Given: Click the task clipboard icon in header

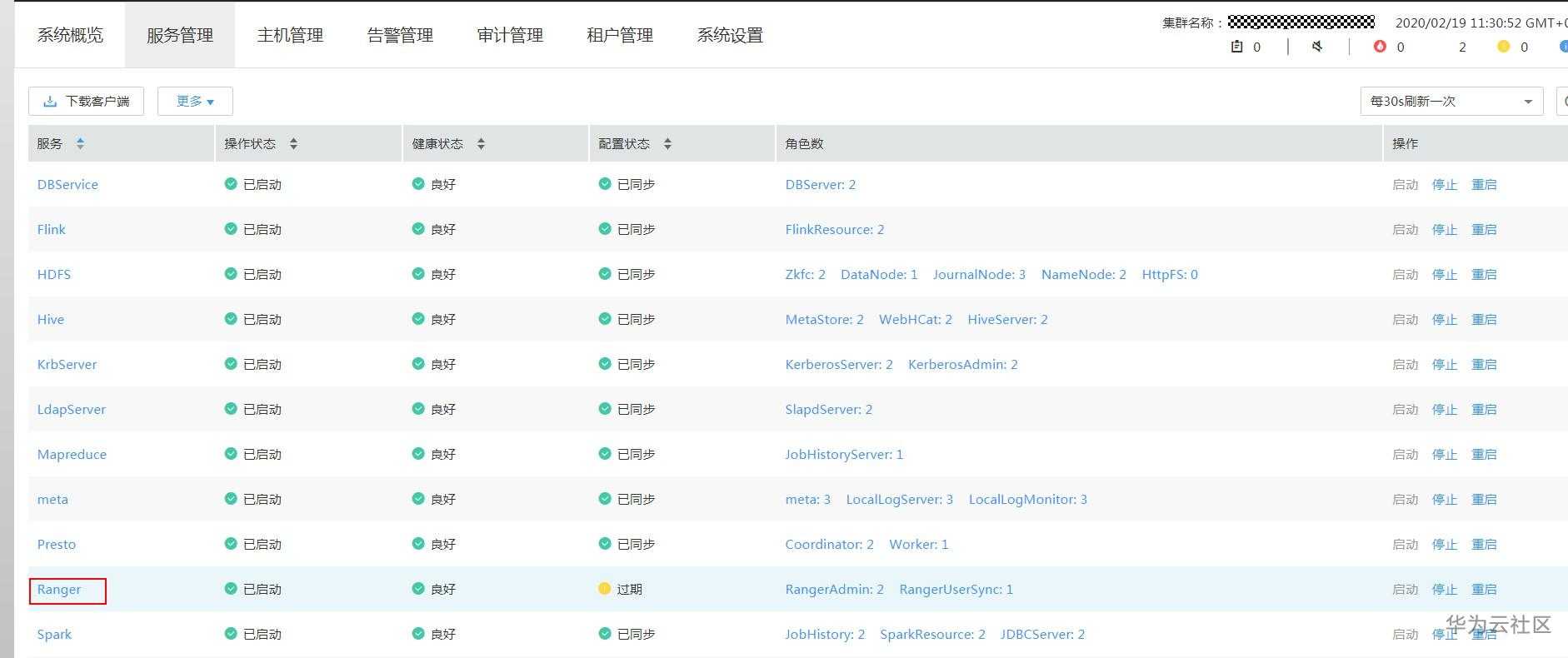Looking at the screenshot, I should [x=1236, y=47].
